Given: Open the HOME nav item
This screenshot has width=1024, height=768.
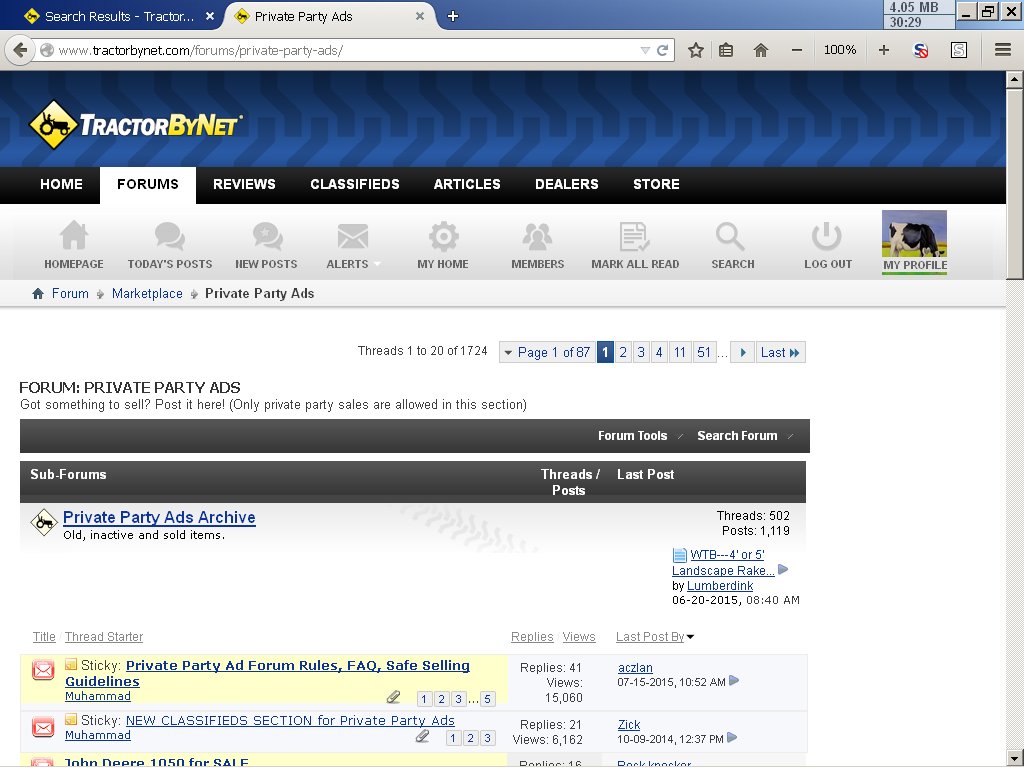Looking at the screenshot, I should click(x=61, y=185).
